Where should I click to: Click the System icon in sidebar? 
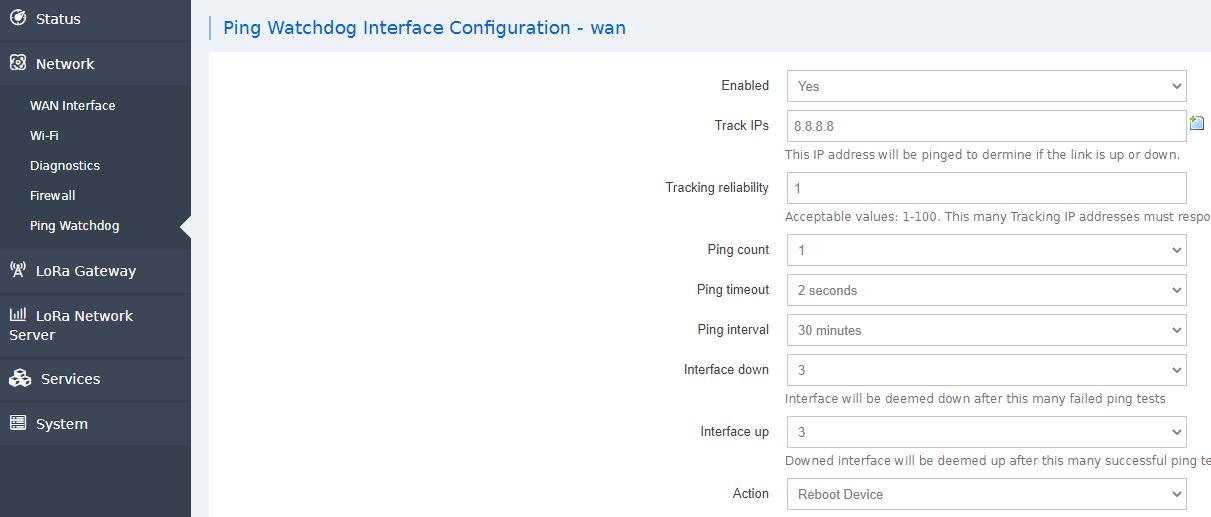click(17, 423)
